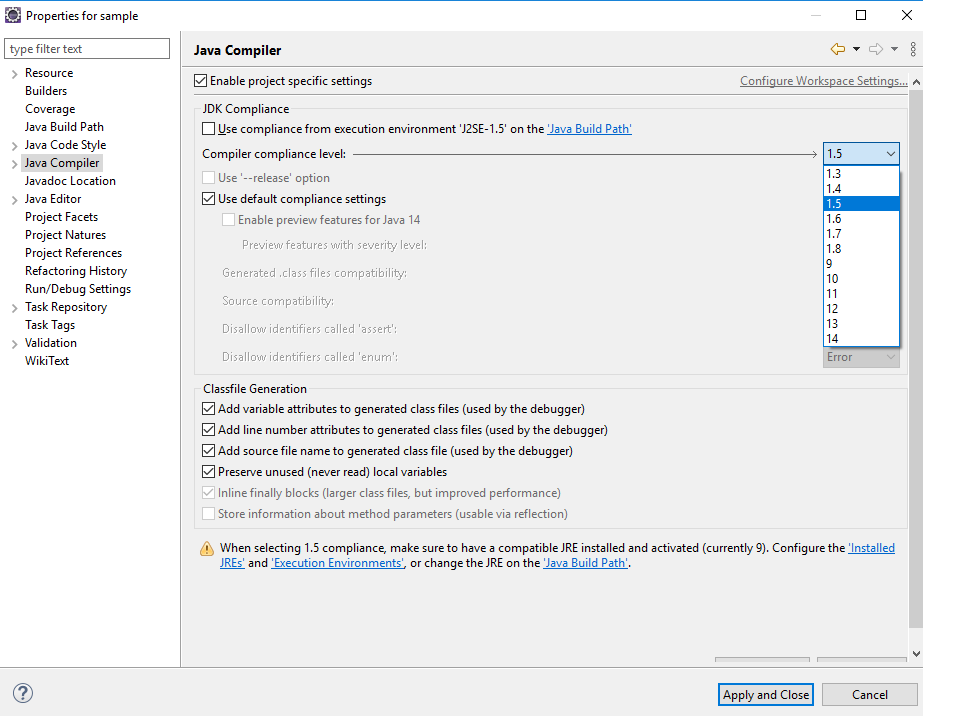Choose 11 from the compliance dropdown list
The height and width of the screenshot is (716, 976).
tap(832, 294)
